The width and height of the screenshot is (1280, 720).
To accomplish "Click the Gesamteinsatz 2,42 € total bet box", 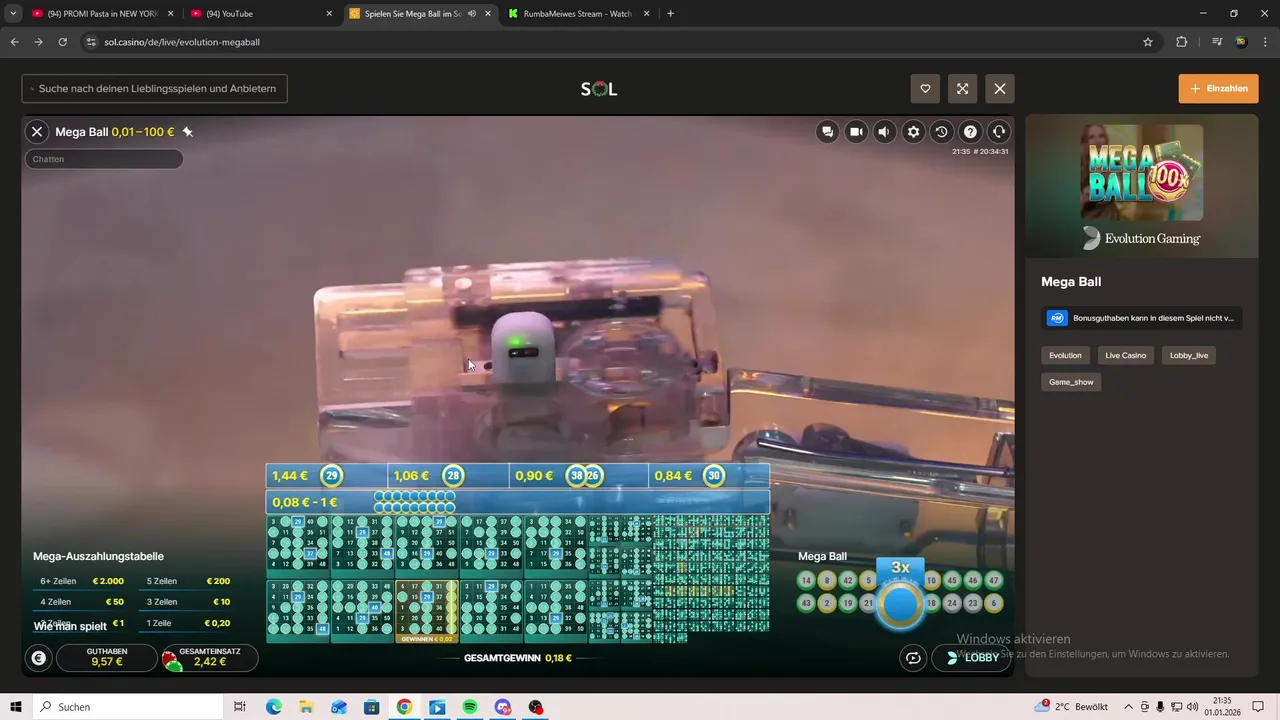I will point(210,657).
